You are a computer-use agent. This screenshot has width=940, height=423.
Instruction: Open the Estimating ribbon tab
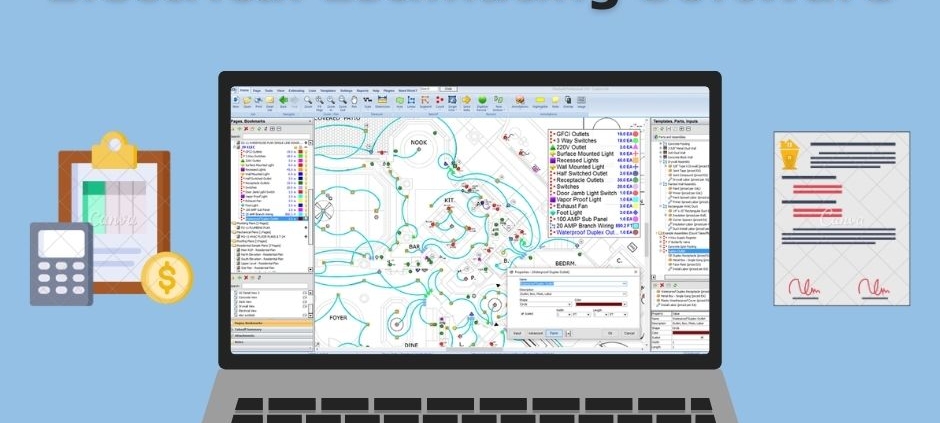[x=296, y=90]
